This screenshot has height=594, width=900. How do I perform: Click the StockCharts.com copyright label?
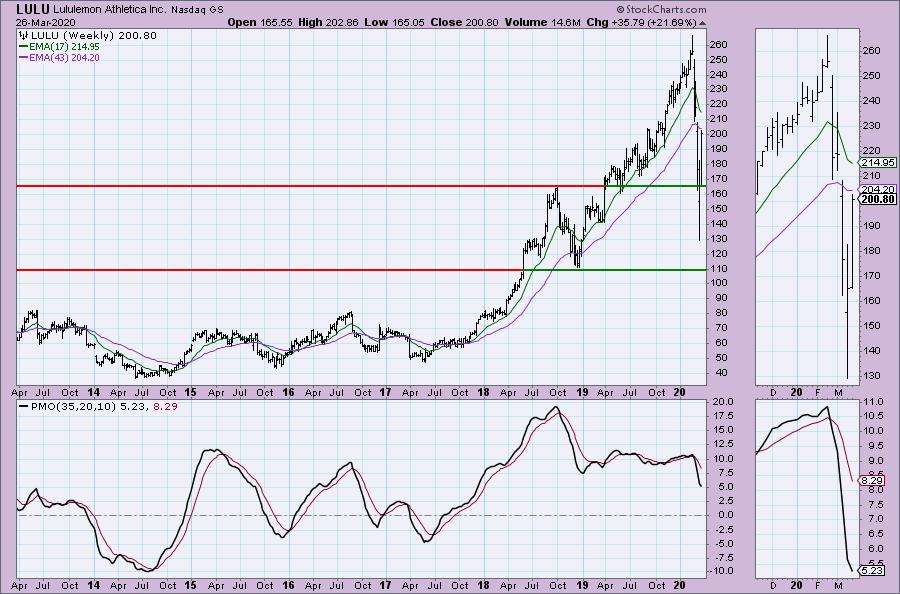click(x=661, y=10)
